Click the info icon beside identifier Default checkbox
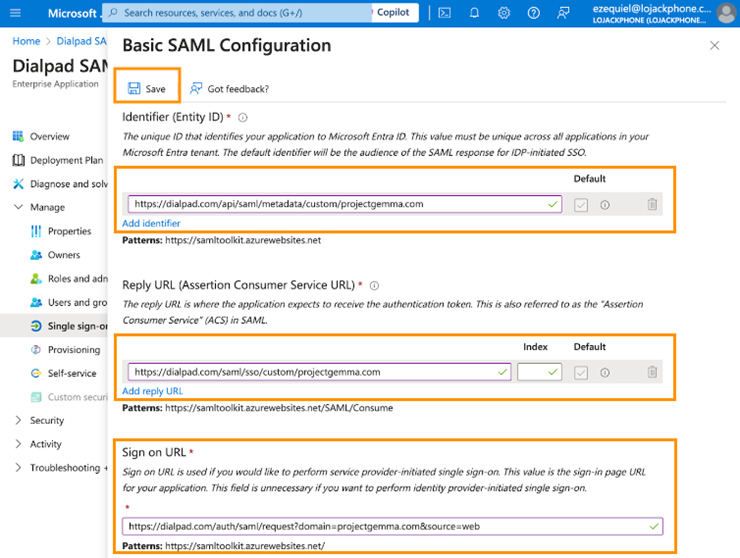The width and height of the screenshot is (740, 558). pos(605,205)
